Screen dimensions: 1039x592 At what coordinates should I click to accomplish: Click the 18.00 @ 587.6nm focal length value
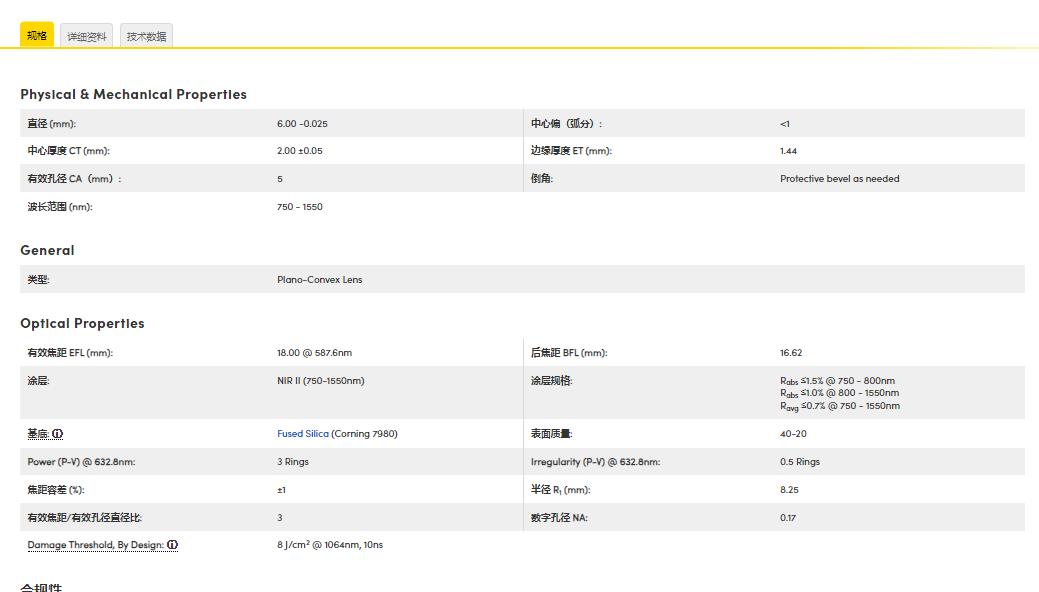[314, 353]
